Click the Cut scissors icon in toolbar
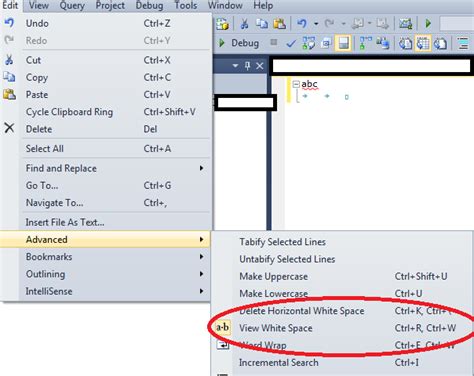This screenshot has height=376, width=474. point(244,24)
